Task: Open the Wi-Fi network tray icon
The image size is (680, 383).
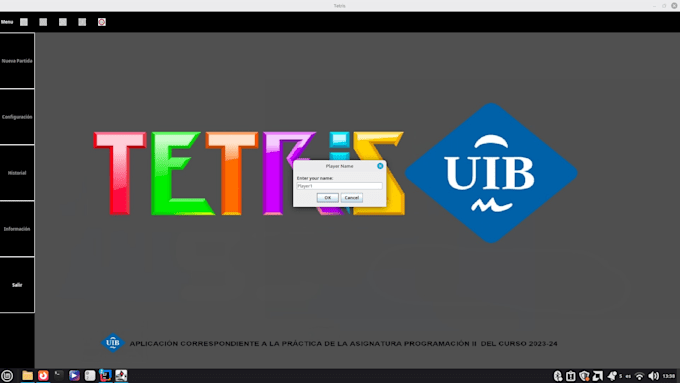Action: [639, 376]
